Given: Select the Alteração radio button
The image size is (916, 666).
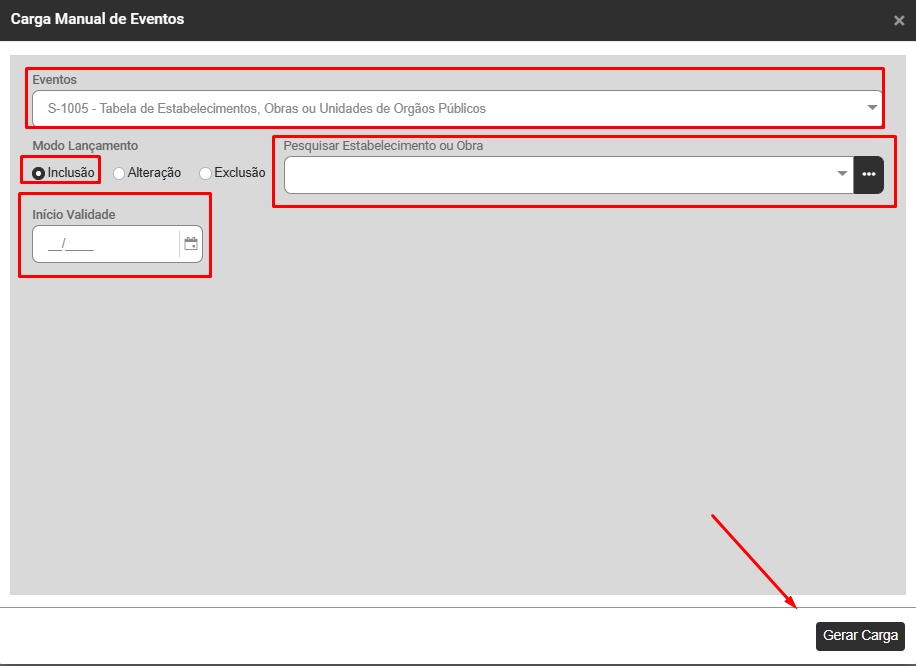Looking at the screenshot, I should point(119,173).
